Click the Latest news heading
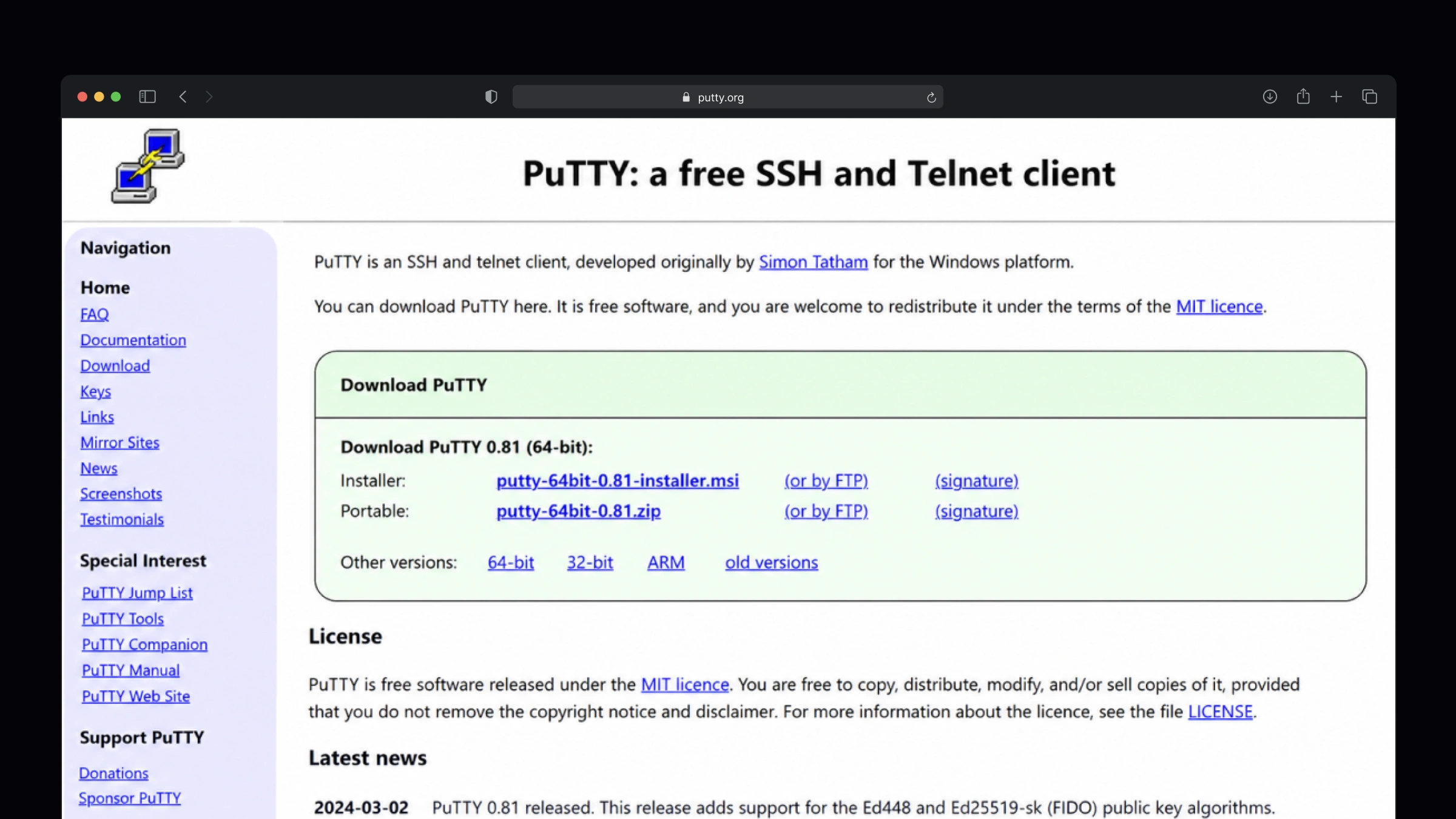Image resolution: width=1456 pixels, height=819 pixels. point(368,758)
